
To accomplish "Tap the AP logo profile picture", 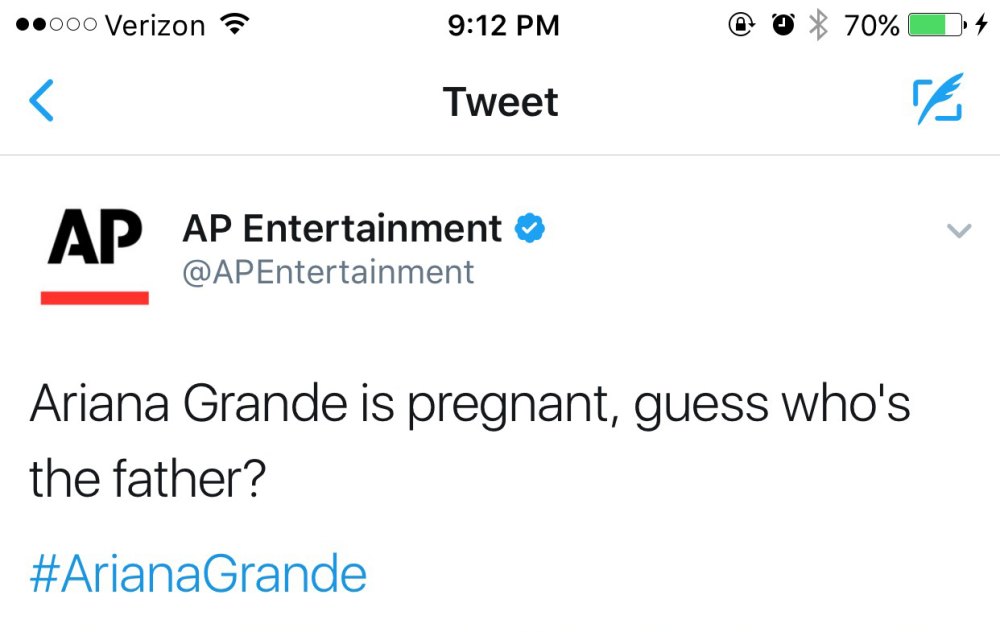I will point(95,254).
